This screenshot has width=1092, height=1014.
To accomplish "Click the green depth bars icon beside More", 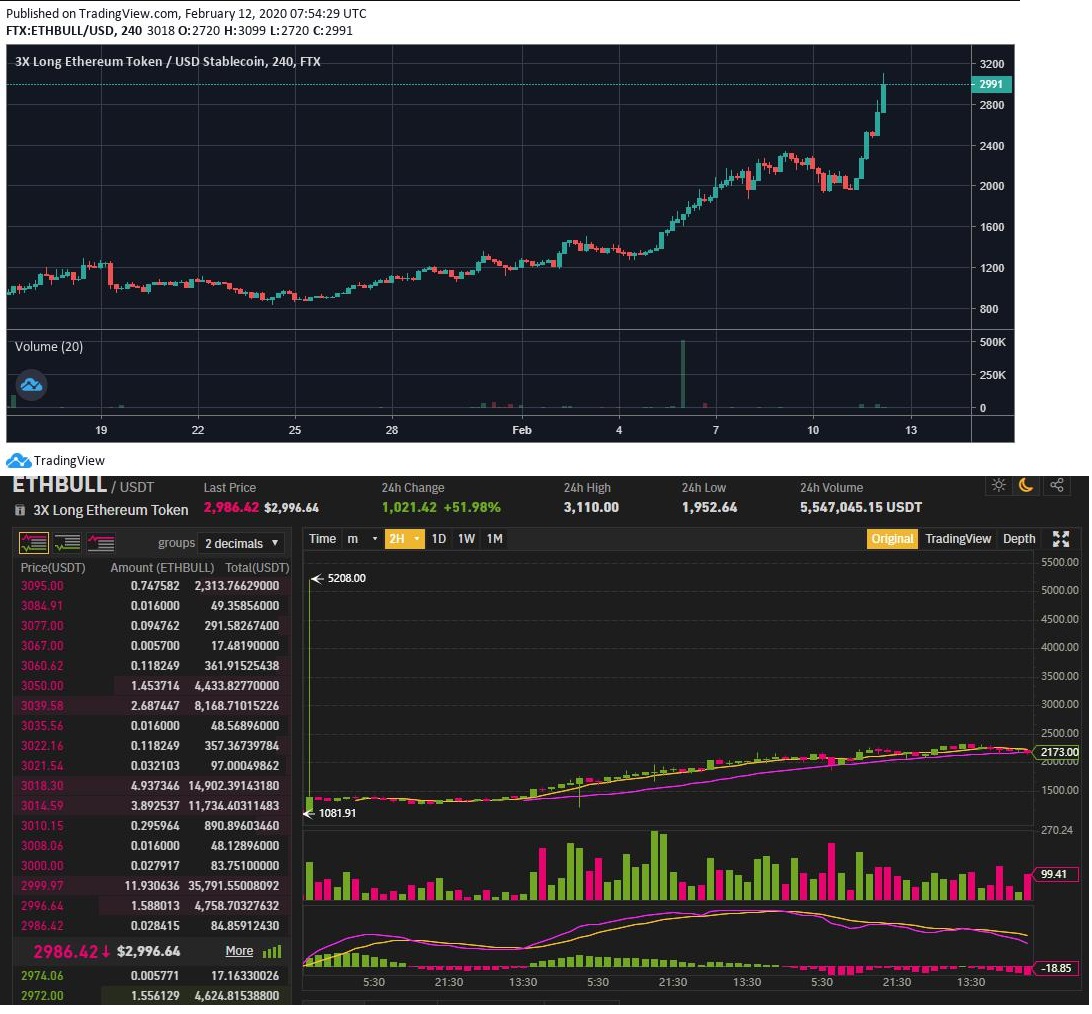I will click(272, 951).
